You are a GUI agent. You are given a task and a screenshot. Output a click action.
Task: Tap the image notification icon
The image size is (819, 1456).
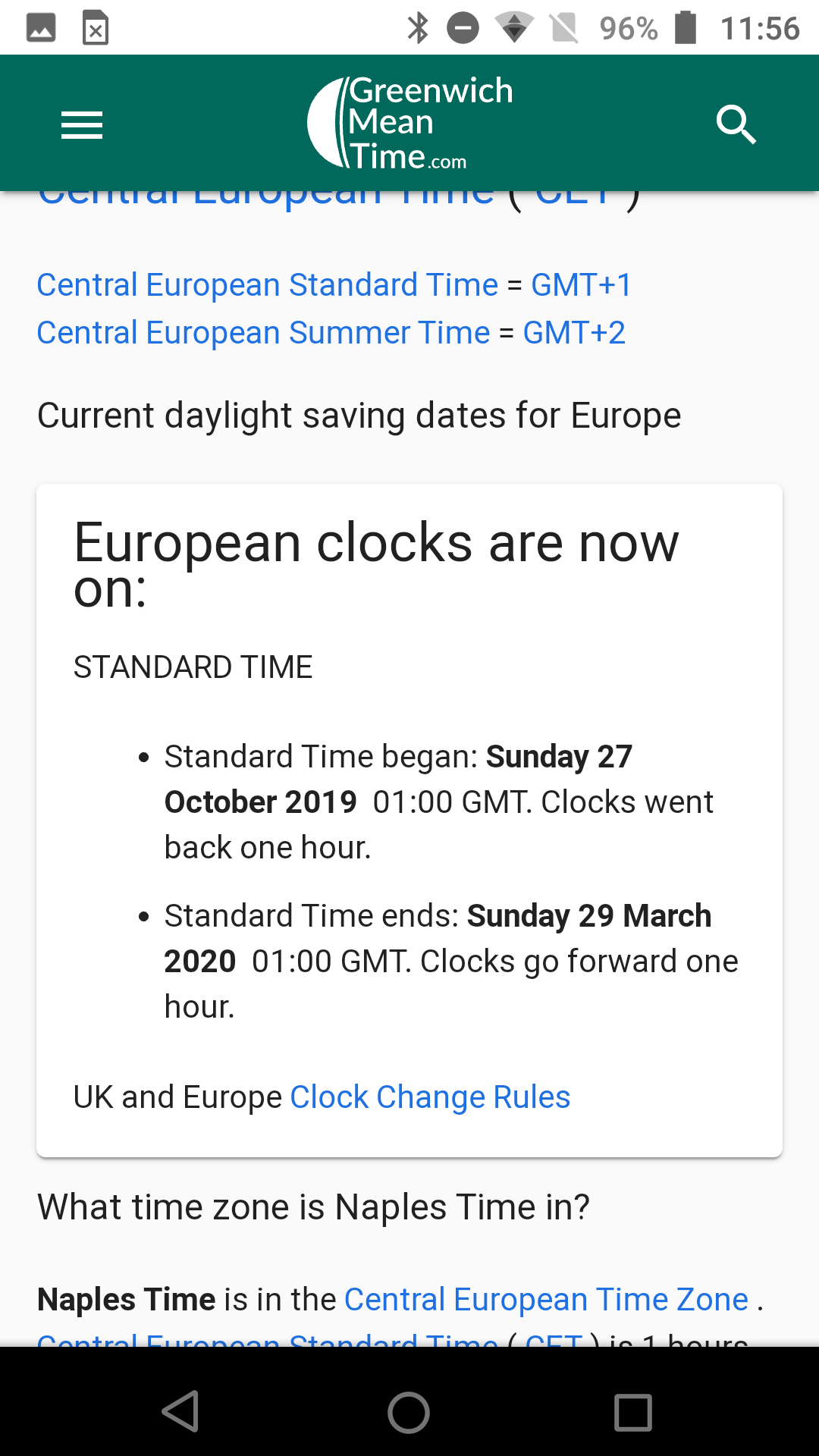tap(41, 29)
